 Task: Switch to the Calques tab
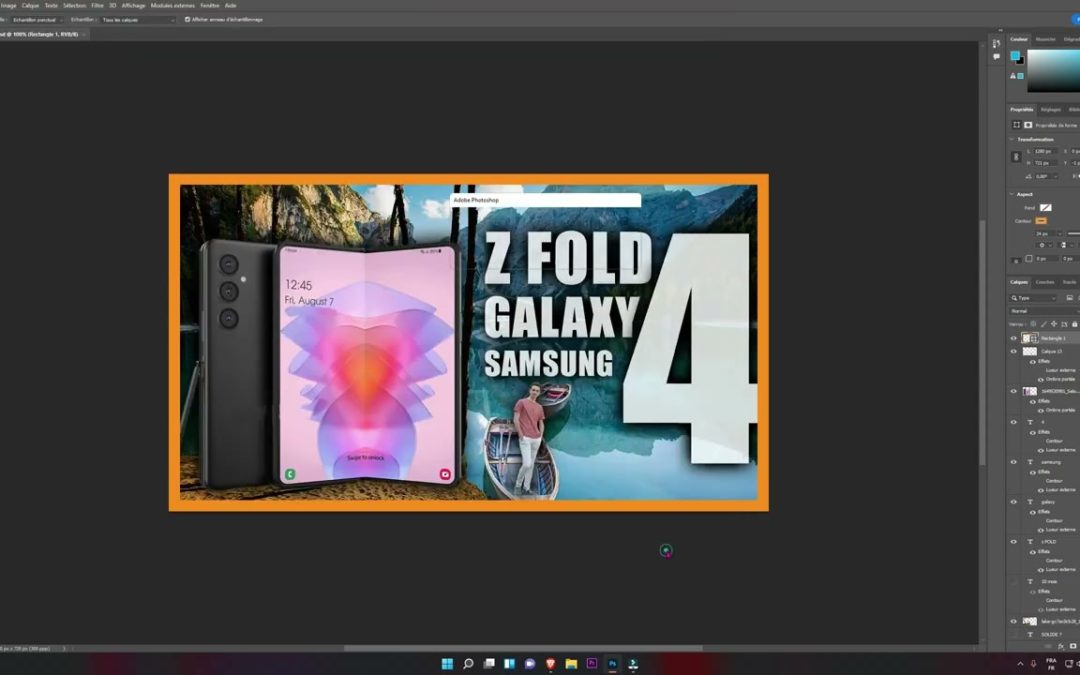1019,282
